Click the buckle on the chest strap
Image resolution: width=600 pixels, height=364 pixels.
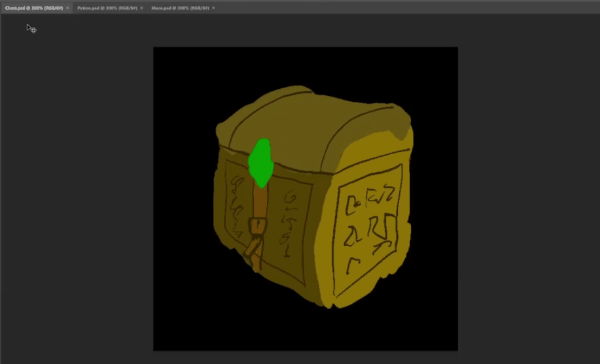pos(258,226)
